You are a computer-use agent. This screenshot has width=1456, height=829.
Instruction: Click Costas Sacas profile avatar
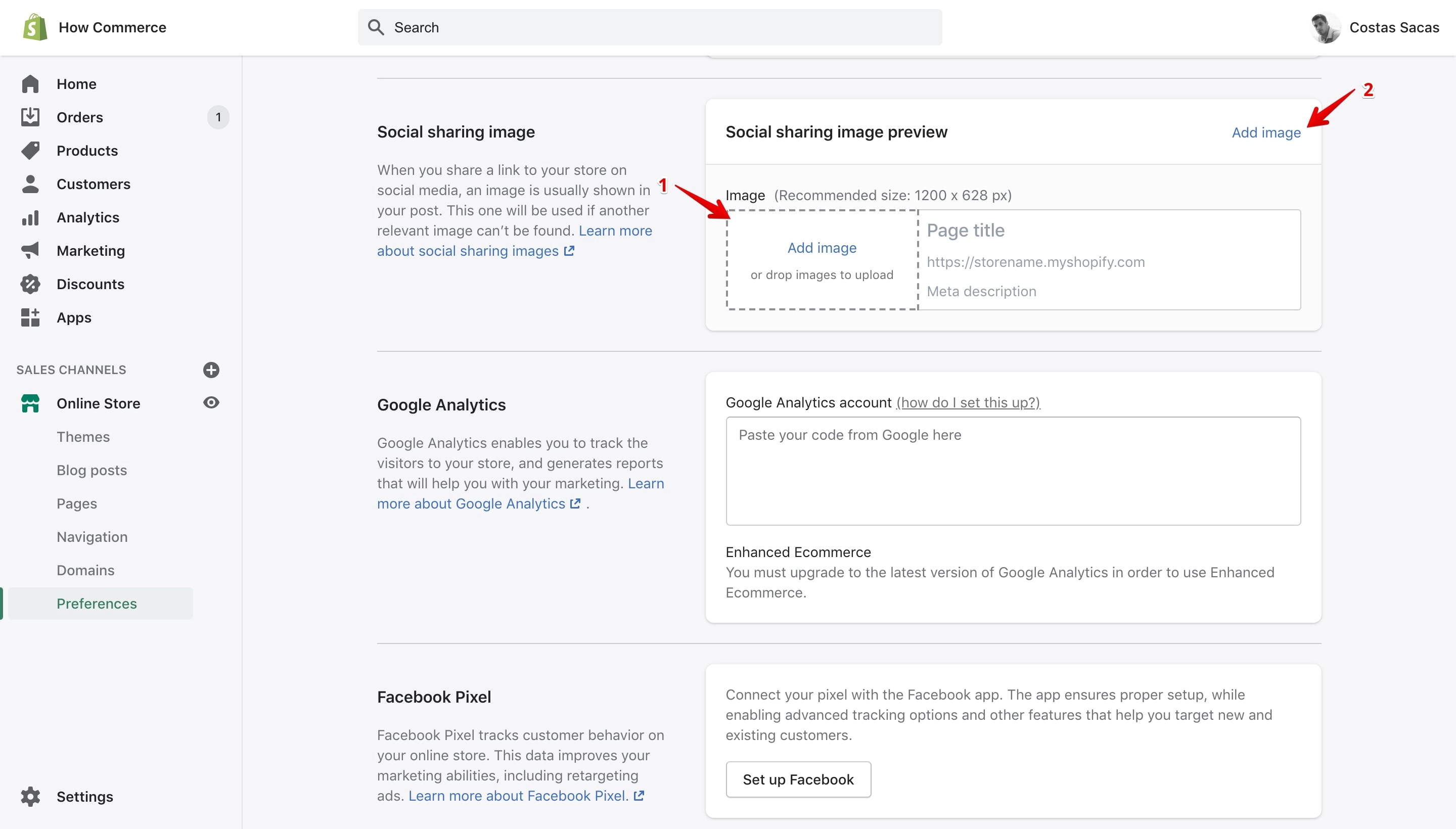pos(1325,27)
